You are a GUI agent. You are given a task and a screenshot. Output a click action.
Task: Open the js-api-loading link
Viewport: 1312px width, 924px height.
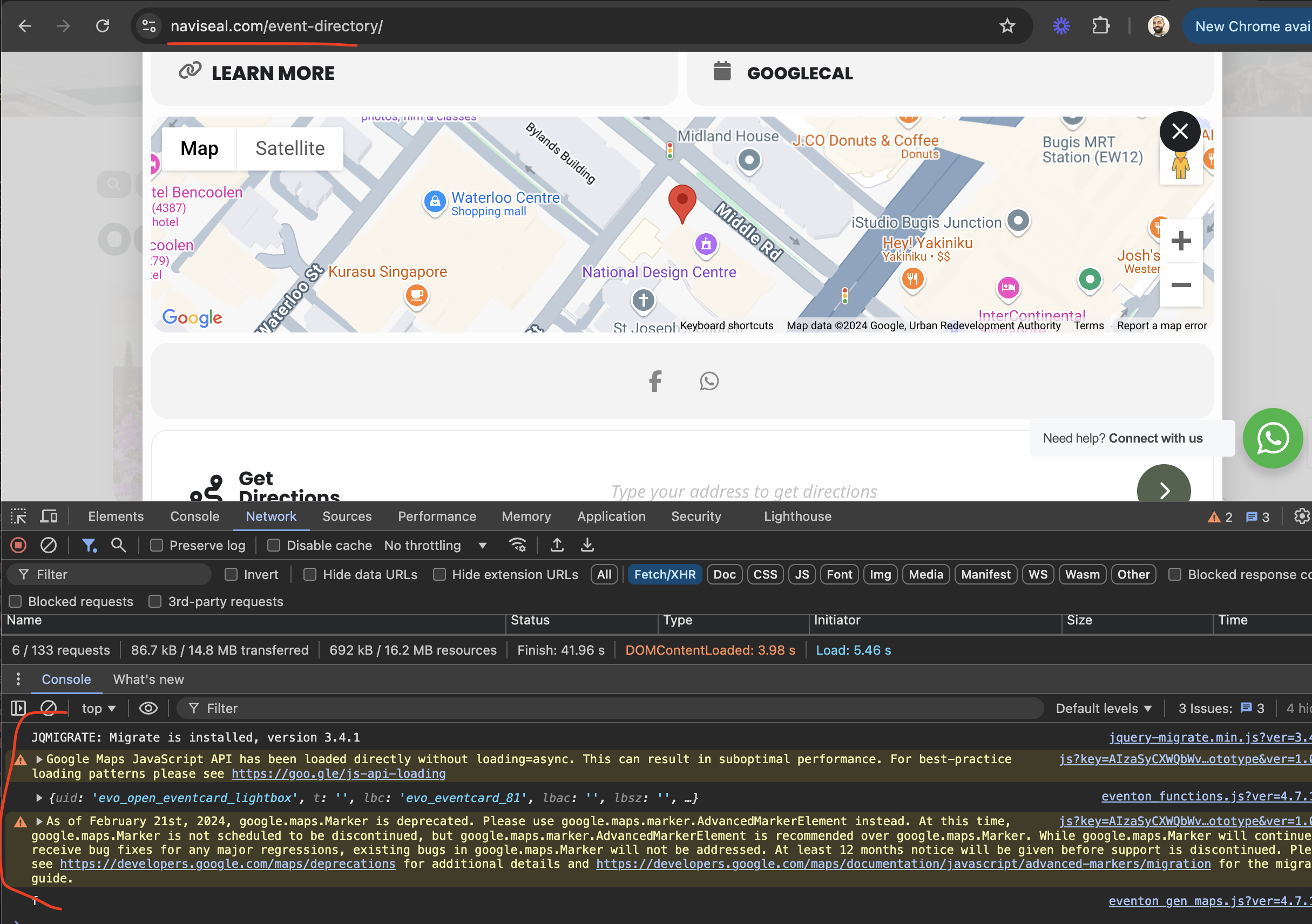339,774
